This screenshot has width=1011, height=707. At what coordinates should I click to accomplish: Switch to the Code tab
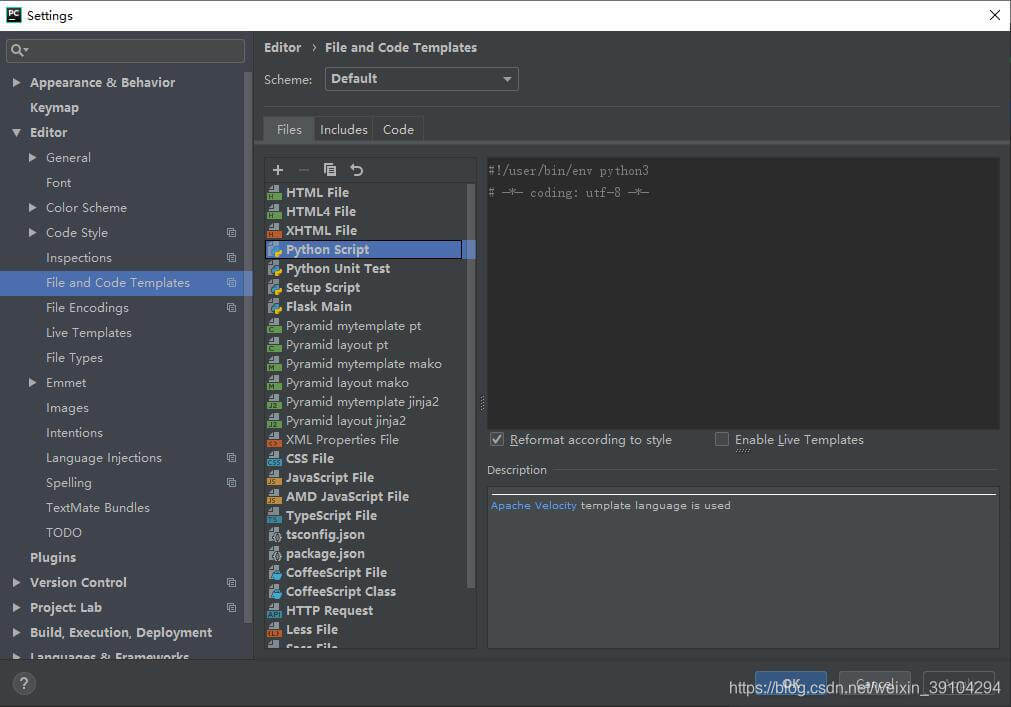click(x=398, y=130)
